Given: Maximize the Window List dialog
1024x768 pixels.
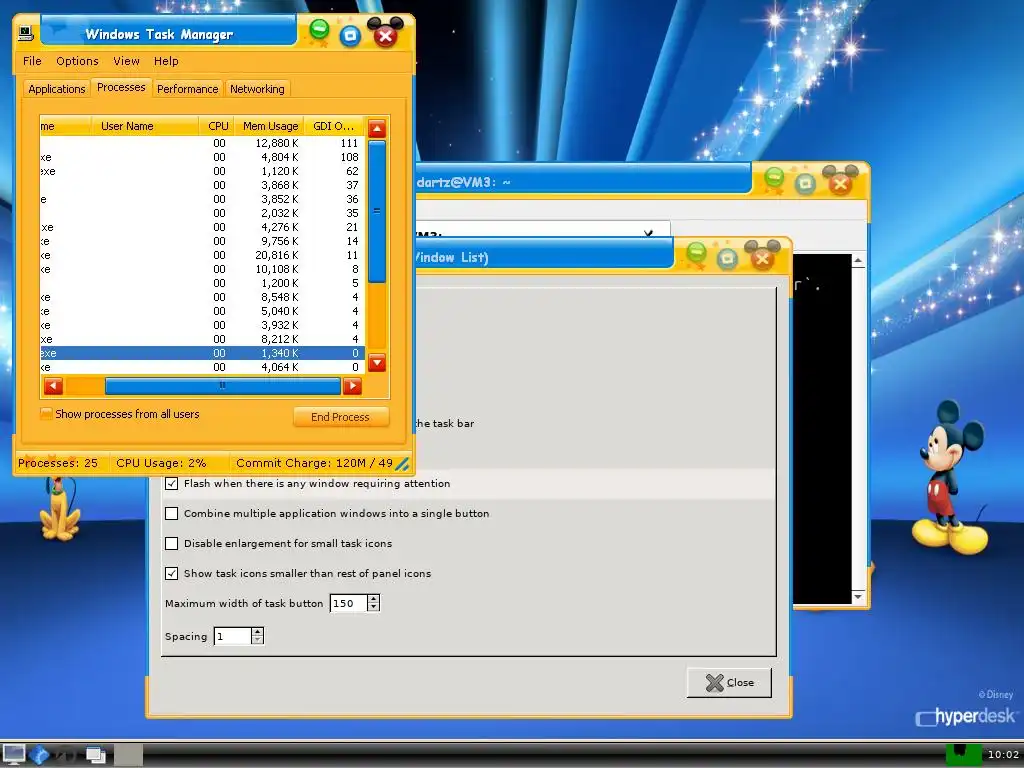Looking at the screenshot, I should coord(727,259).
